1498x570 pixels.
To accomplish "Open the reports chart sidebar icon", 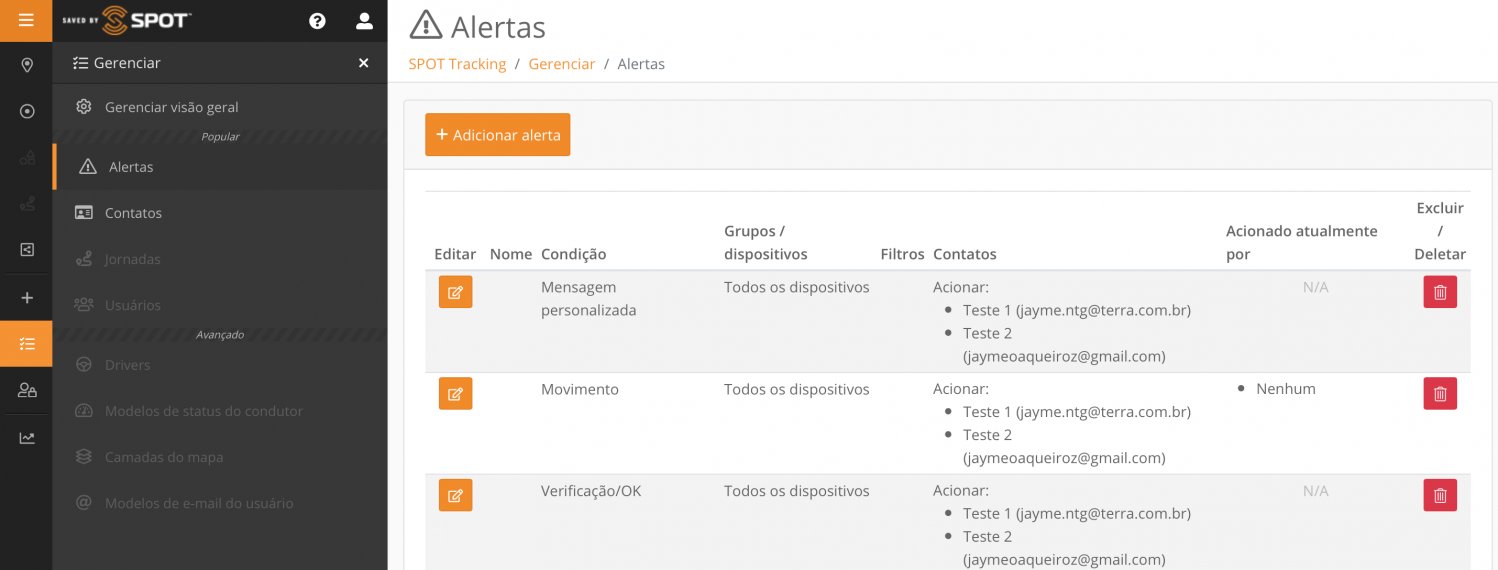I will point(27,437).
